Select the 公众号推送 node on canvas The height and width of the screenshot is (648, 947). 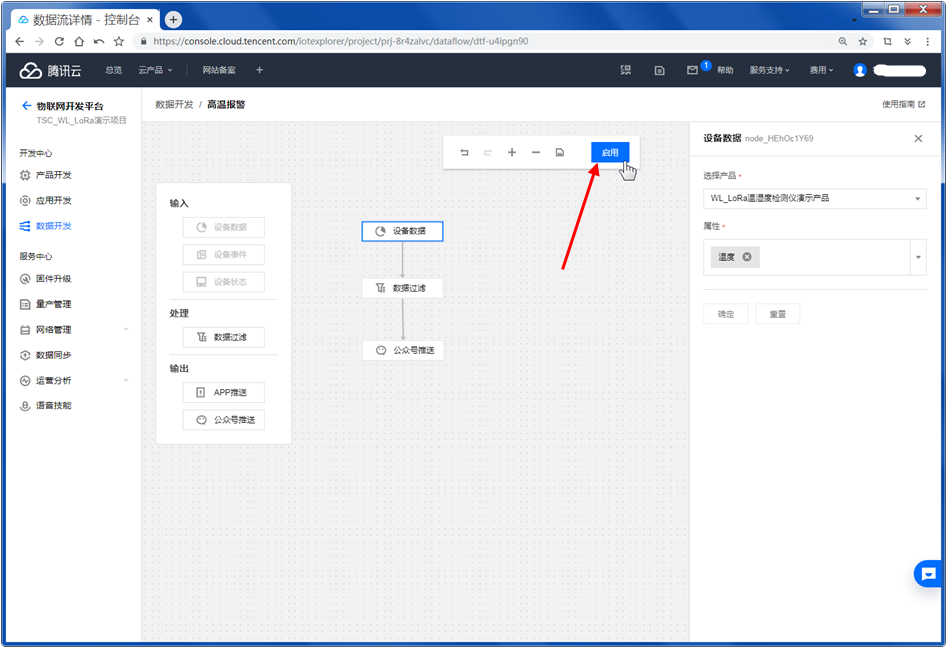(403, 350)
